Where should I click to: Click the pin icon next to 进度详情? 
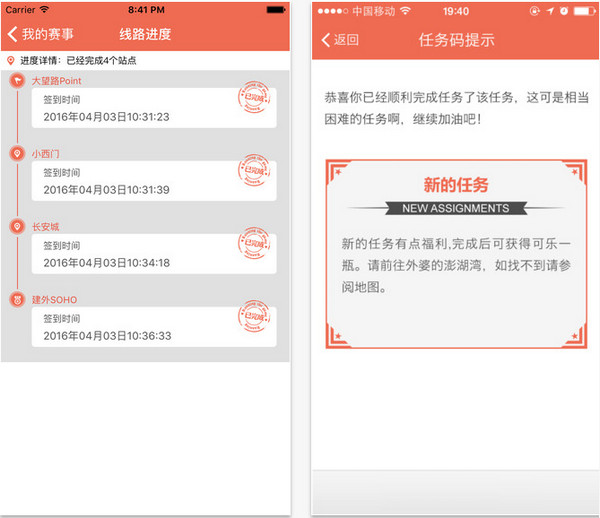click(x=11, y=60)
